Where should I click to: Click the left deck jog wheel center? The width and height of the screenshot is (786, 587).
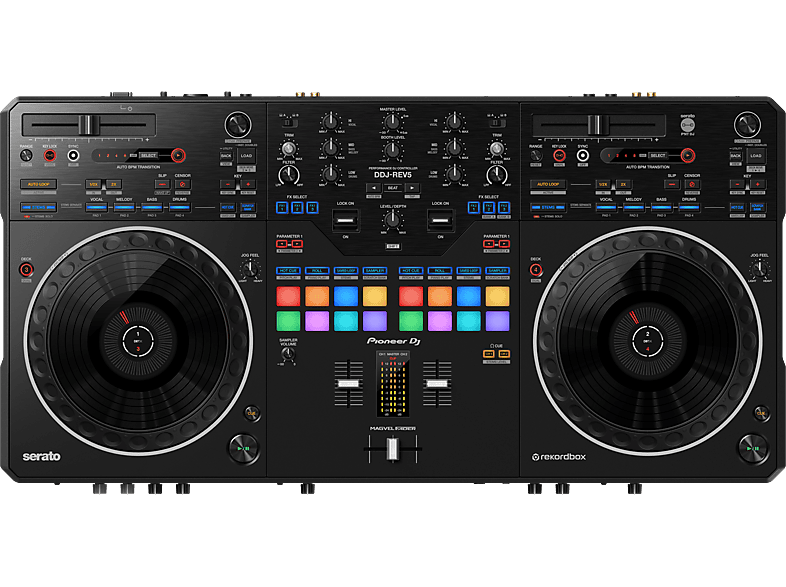point(138,341)
